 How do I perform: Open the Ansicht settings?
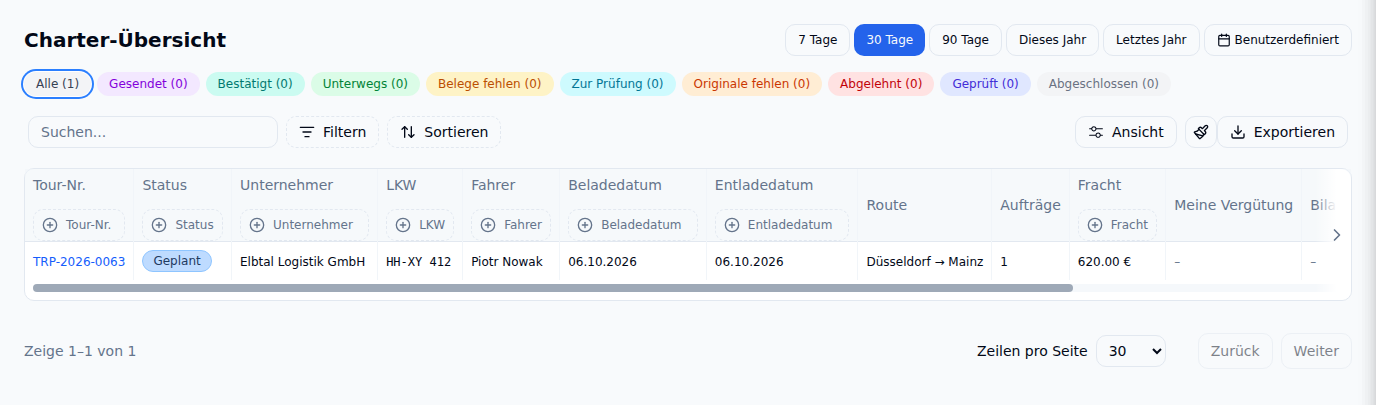coord(1126,132)
